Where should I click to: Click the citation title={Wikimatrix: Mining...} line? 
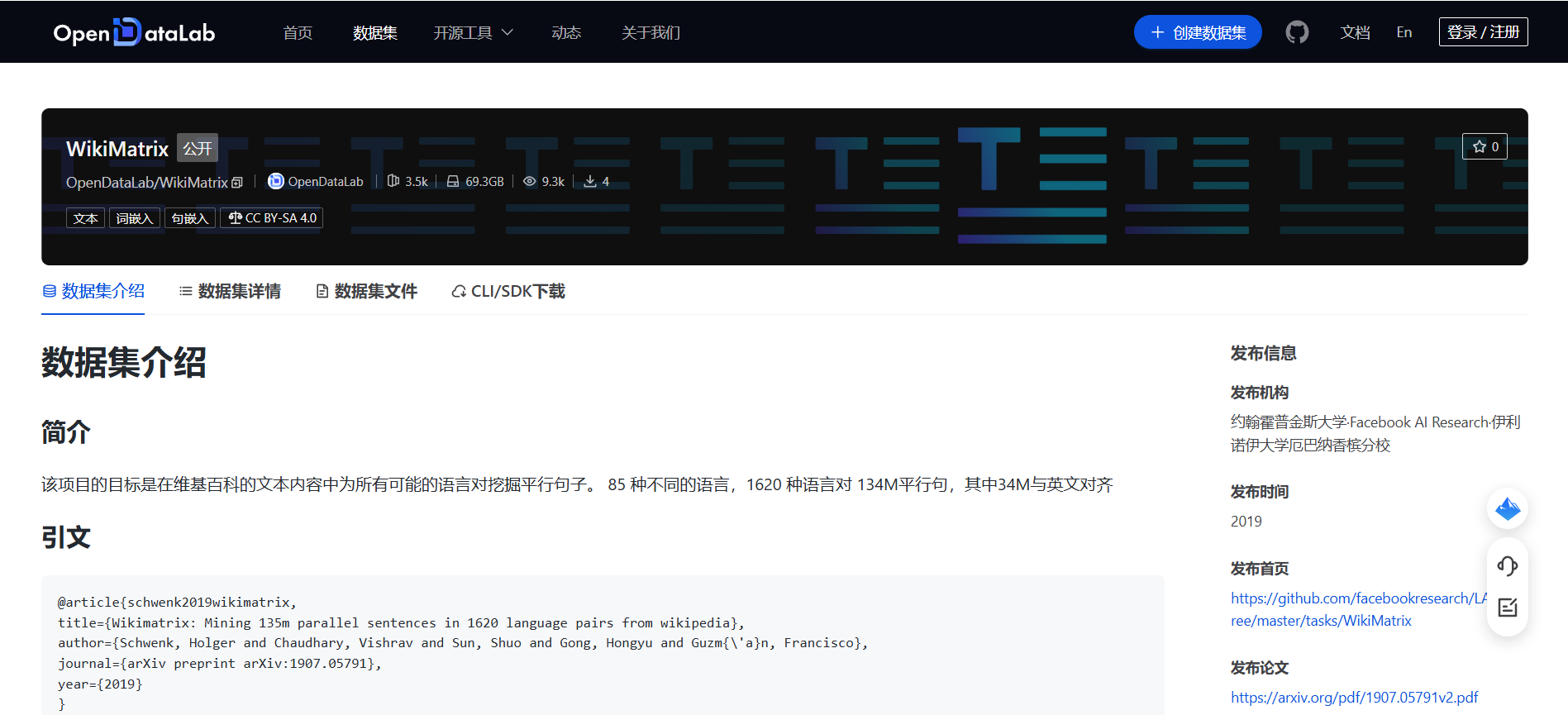pyautogui.click(x=401, y=622)
